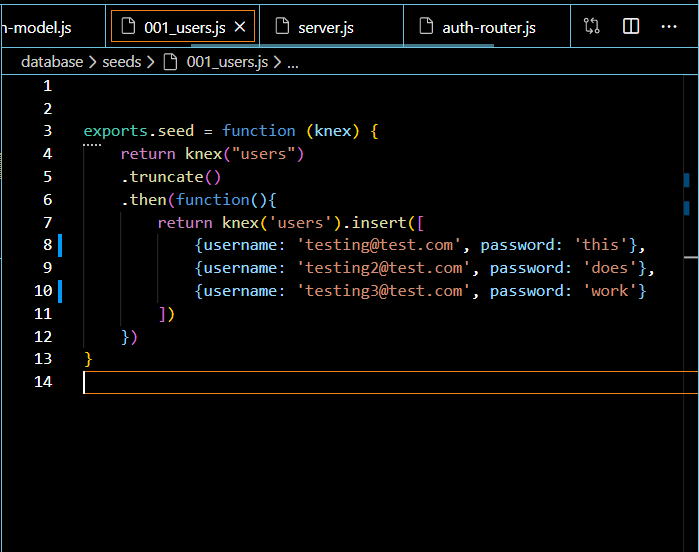This screenshot has width=699, height=552.
Task: Click line number 3 in the gutter
Action: [48, 131]
